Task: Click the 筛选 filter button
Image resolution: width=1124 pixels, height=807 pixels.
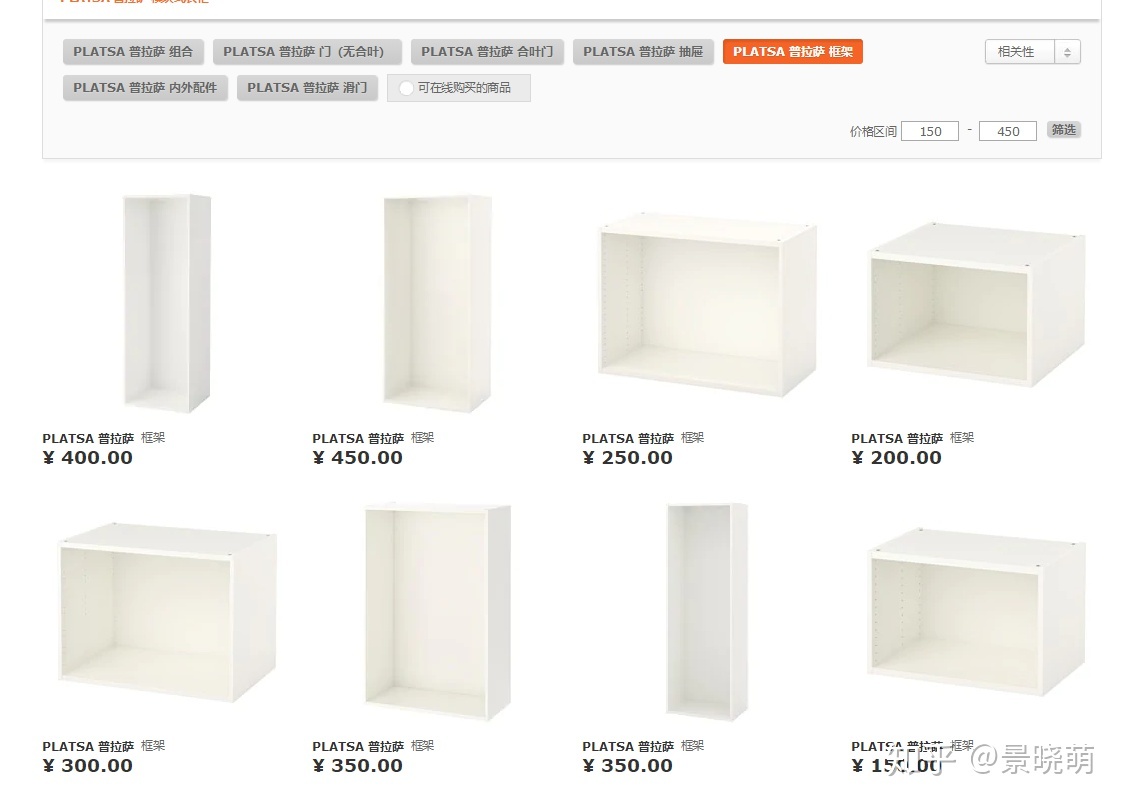Action: pyautogui.click(x=1064, y=130)
